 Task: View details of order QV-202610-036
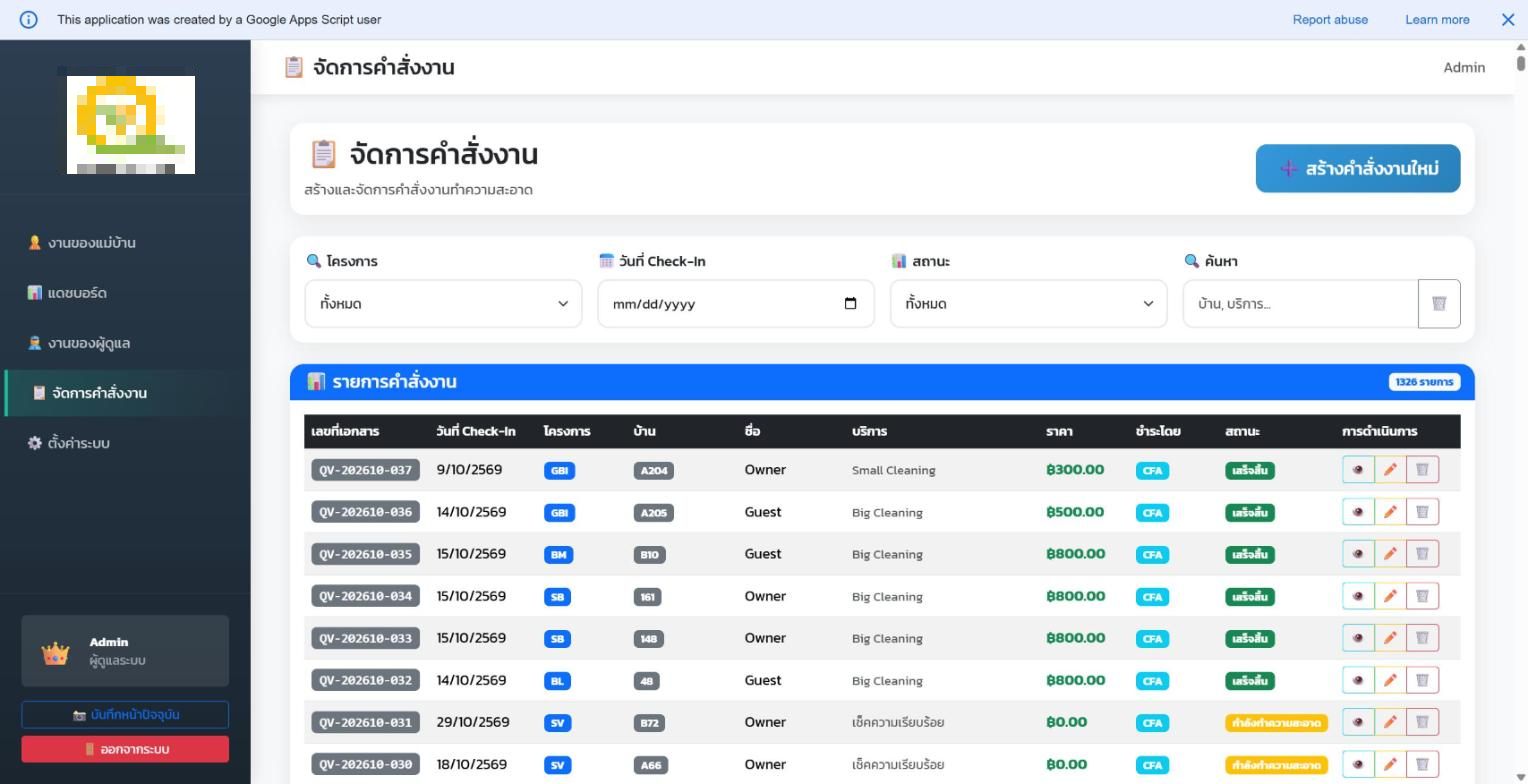[1358, 512]
